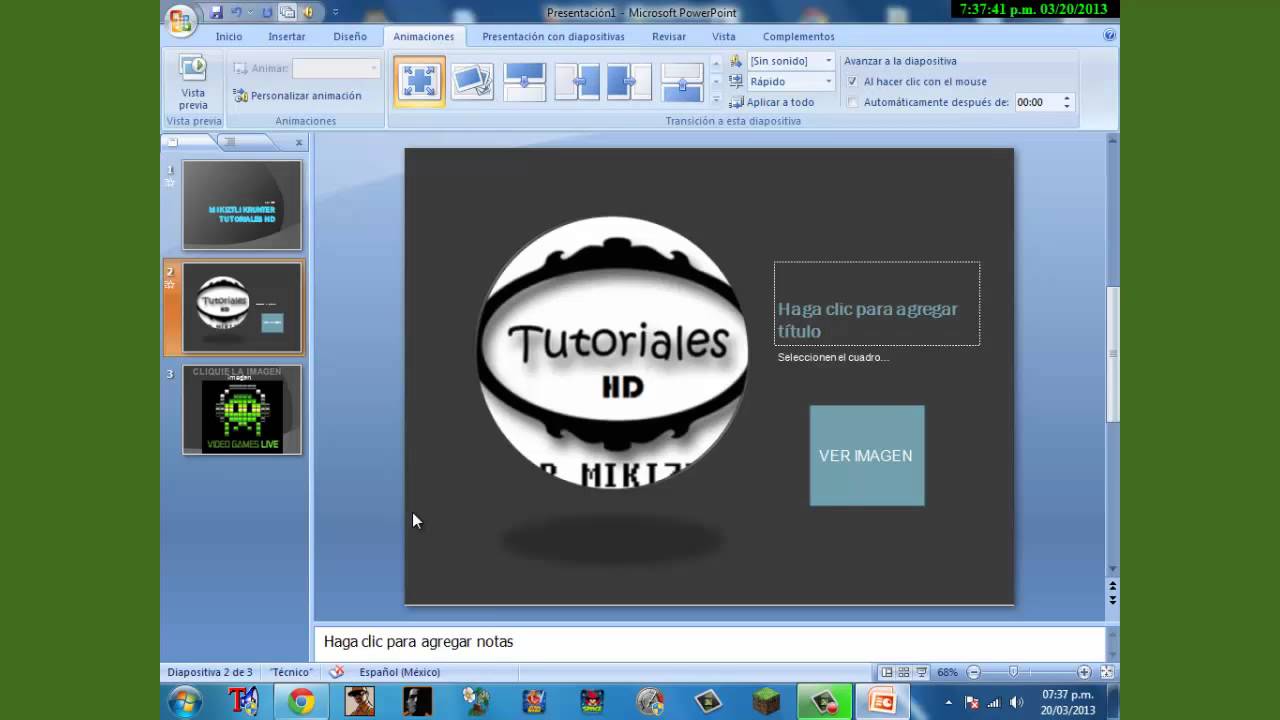This screenshot has width=1280, height=720.
Task: Open PowerPoint help question mark
Action: [x=1109, y=35]
